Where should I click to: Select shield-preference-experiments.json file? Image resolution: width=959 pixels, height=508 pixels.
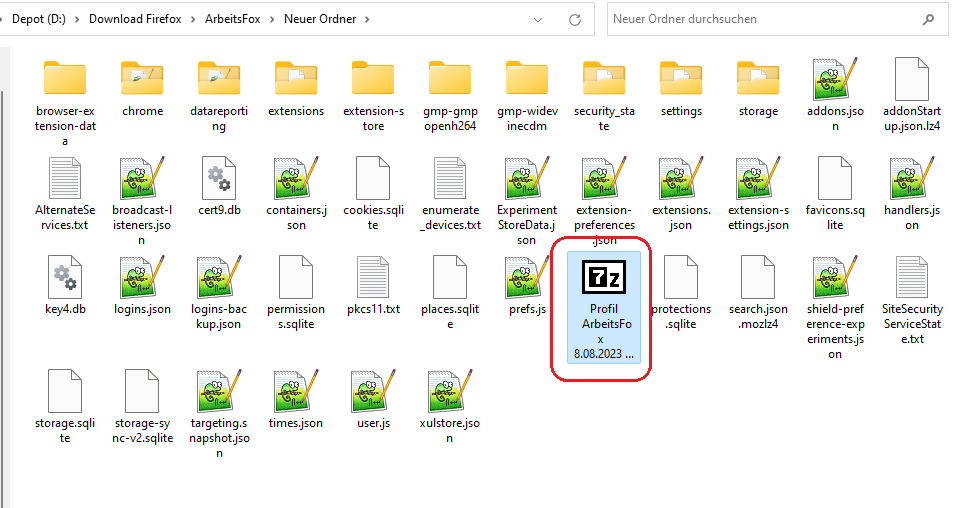835,308
